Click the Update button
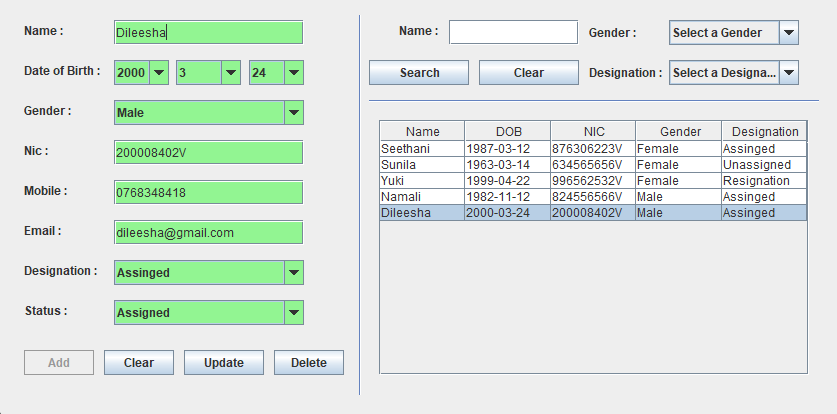The width and height of the screenshot is (837, 414). point(223,363)
